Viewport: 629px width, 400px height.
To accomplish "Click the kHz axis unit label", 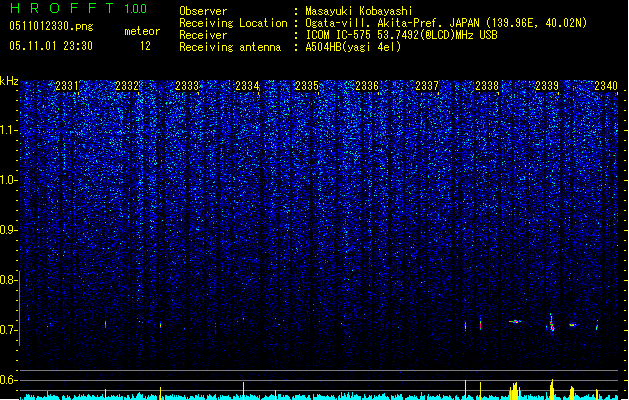I will click(x=9, y=81).
